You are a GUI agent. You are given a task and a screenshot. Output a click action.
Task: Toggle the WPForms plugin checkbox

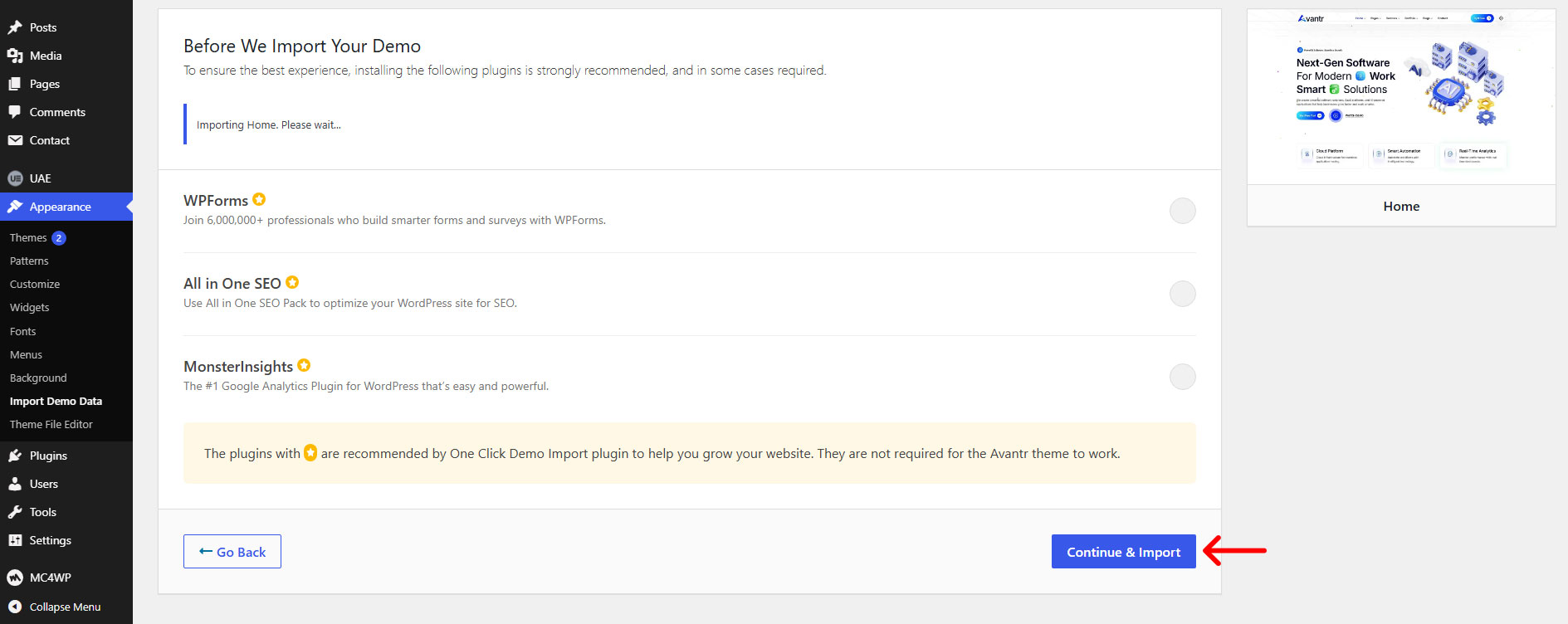tap(1183, 211)
